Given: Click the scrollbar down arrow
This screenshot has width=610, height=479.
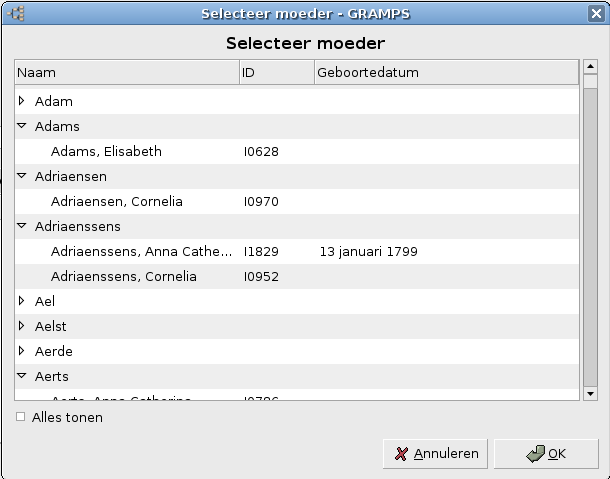Looking at the screenshot, I should (590, 394).
